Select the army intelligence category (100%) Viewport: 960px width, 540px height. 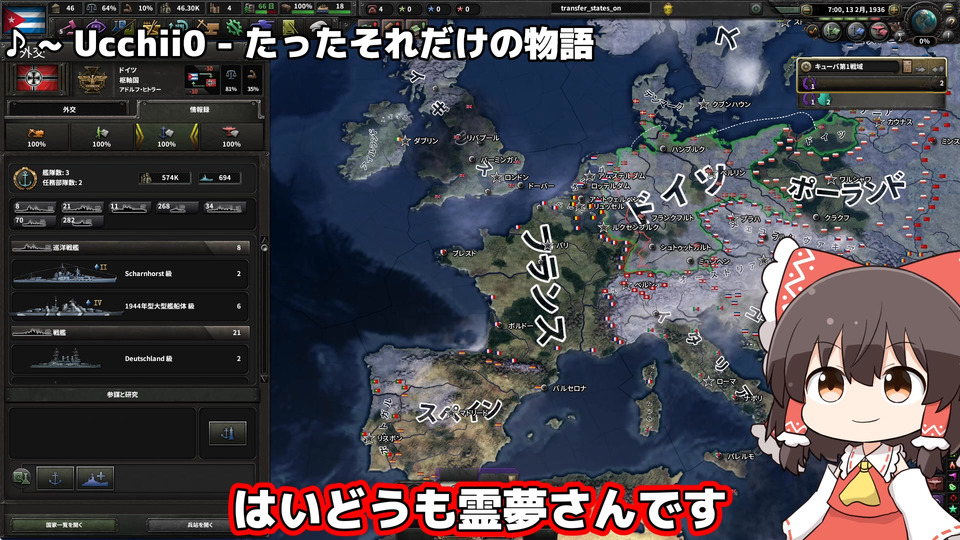point(102,136)
